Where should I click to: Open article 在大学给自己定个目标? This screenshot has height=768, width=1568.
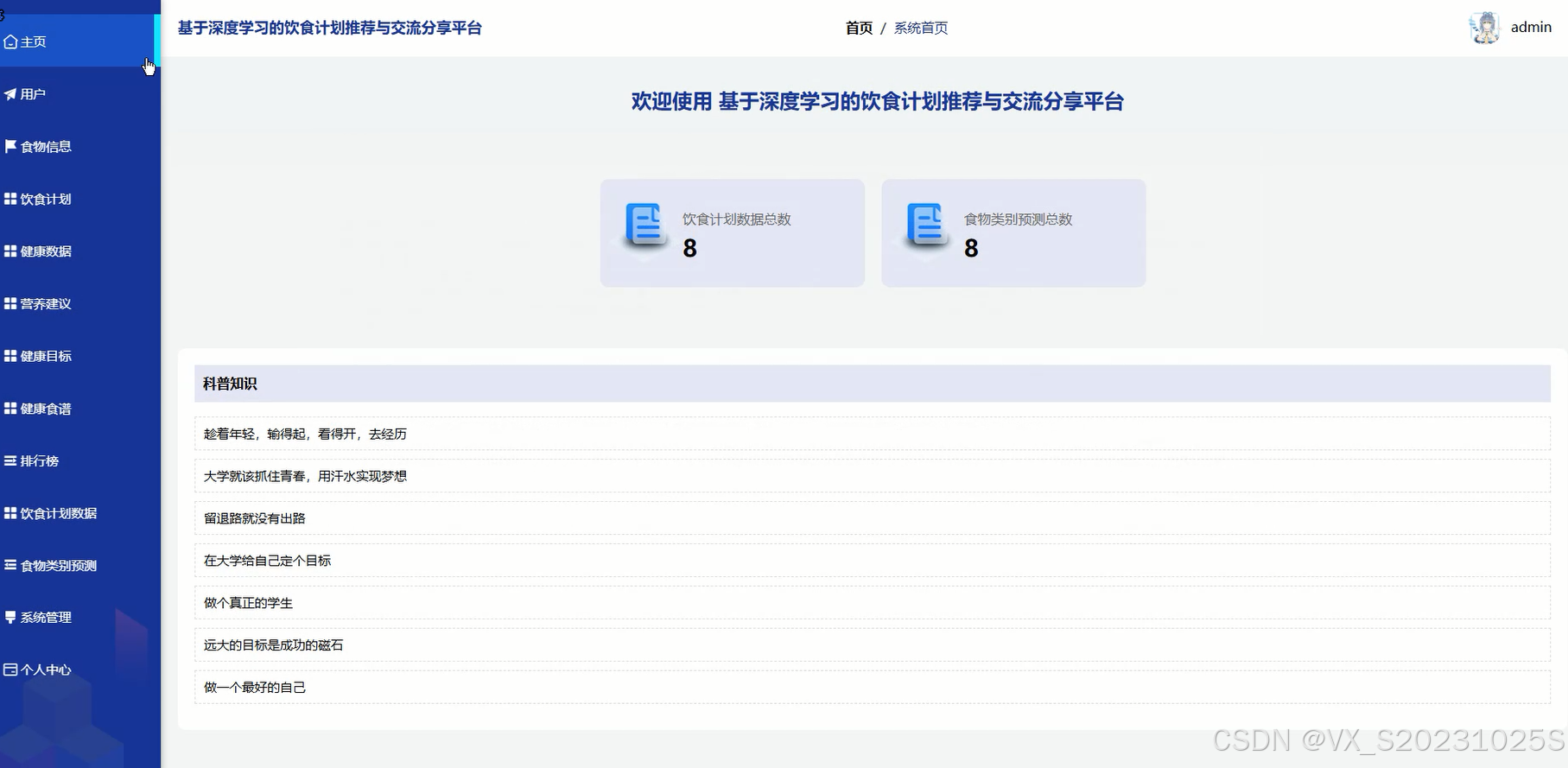click(873, 561)
